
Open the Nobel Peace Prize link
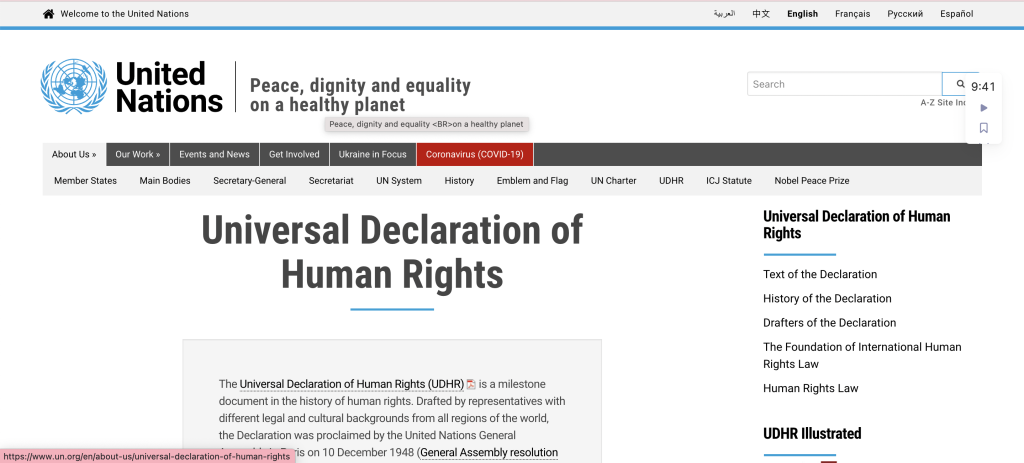(812, 181)
